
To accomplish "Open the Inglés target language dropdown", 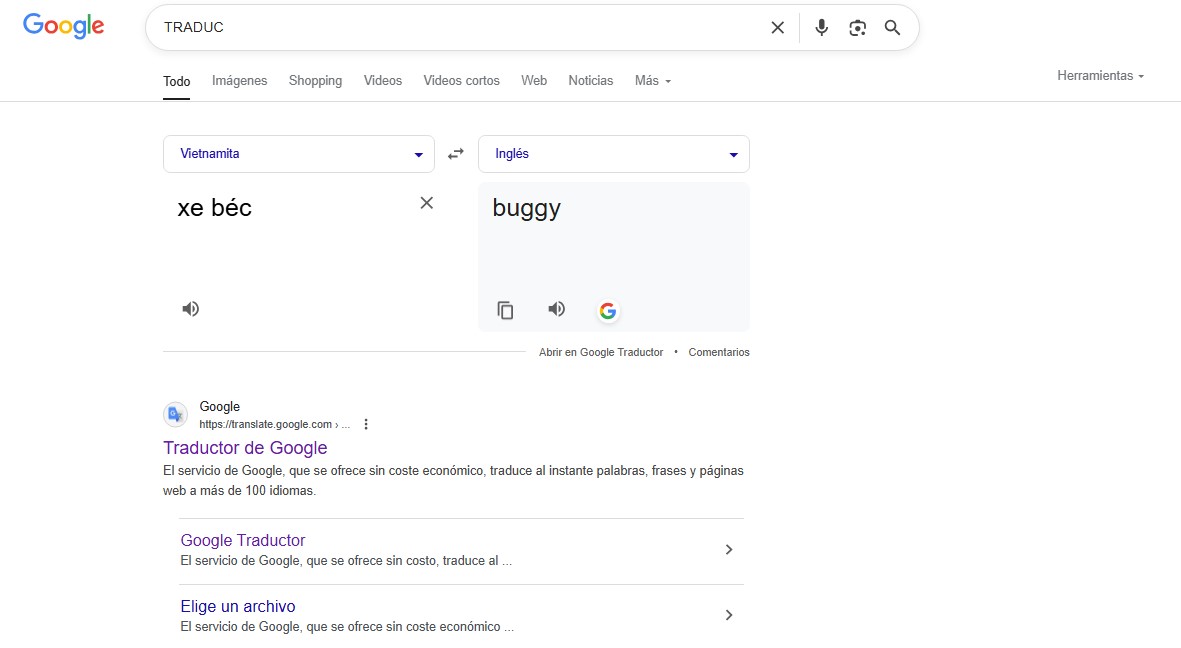I will (614, 154).
